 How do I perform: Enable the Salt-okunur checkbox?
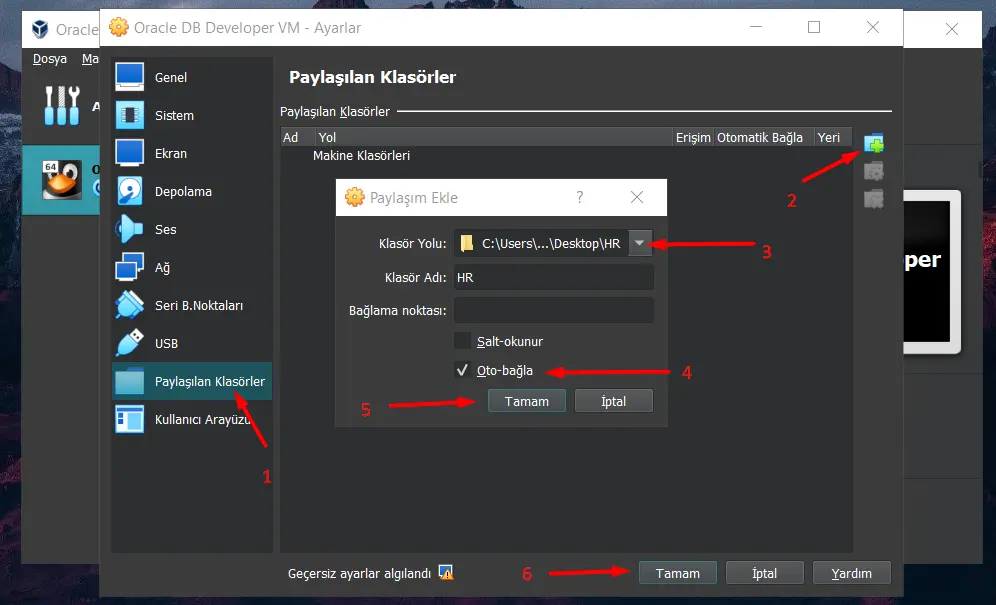(x=462, y=341)
